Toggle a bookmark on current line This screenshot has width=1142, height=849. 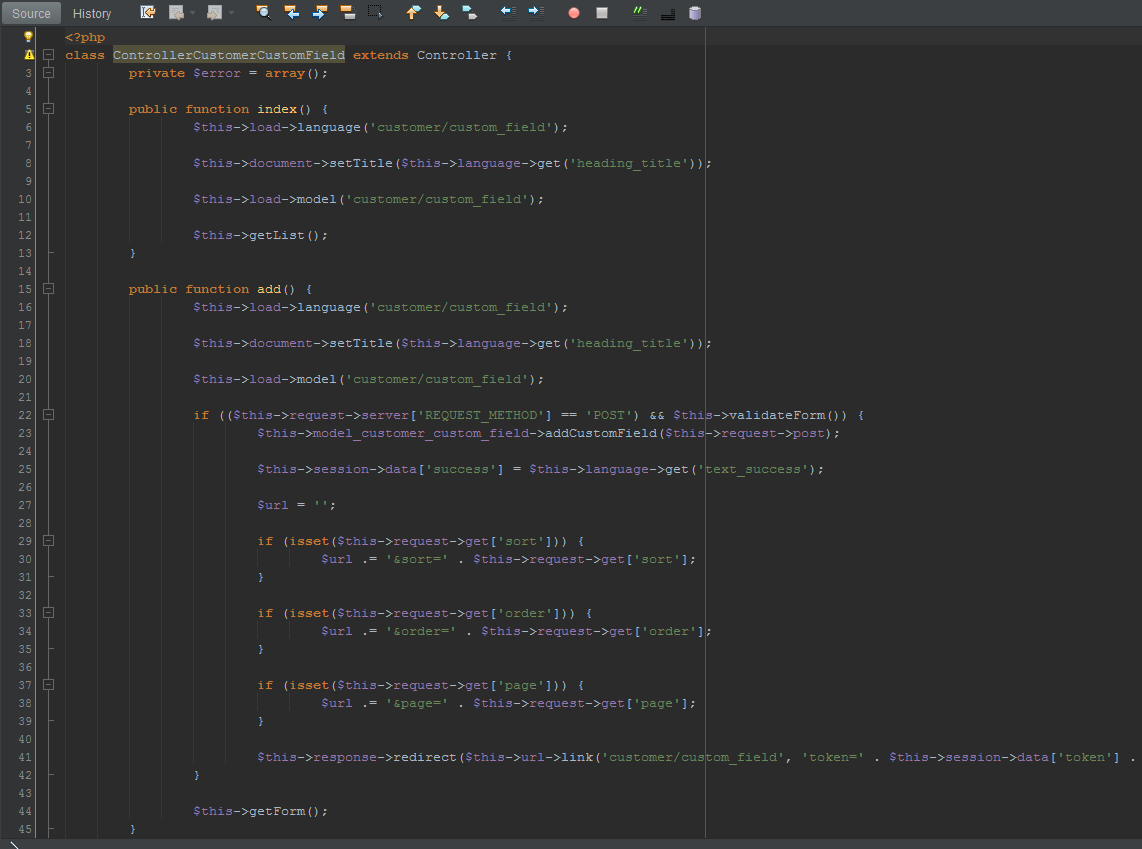pos(470,12)
